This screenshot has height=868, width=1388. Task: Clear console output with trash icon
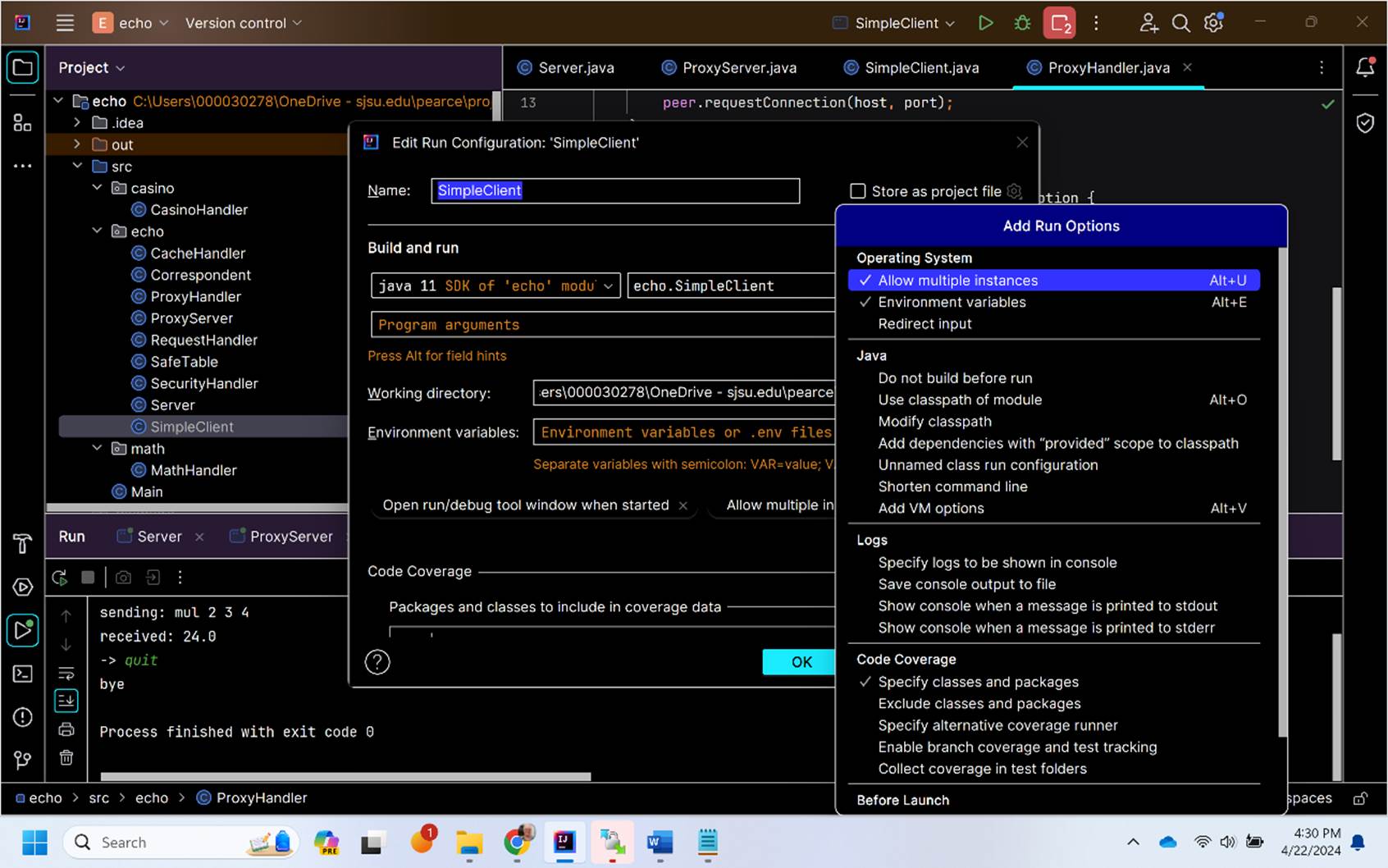[66, 758]
